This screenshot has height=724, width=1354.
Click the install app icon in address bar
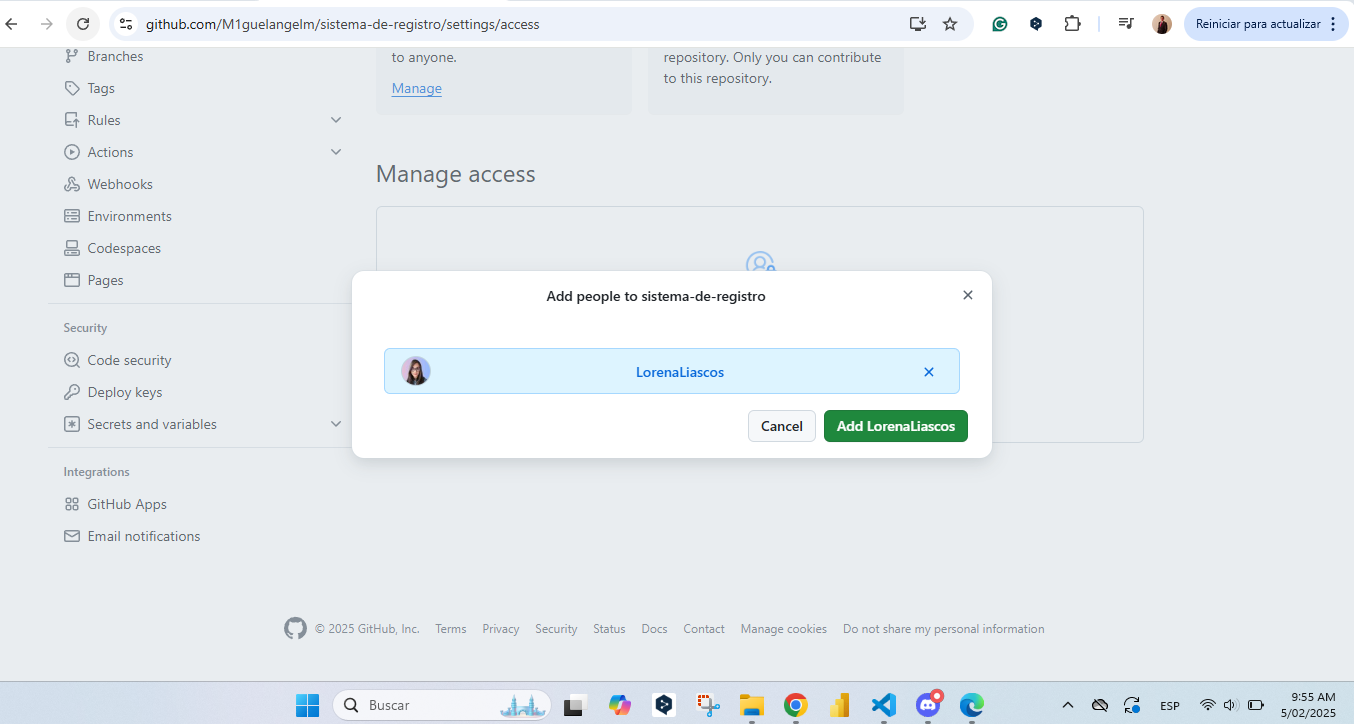pyautogui.click(x=917, y=24)
